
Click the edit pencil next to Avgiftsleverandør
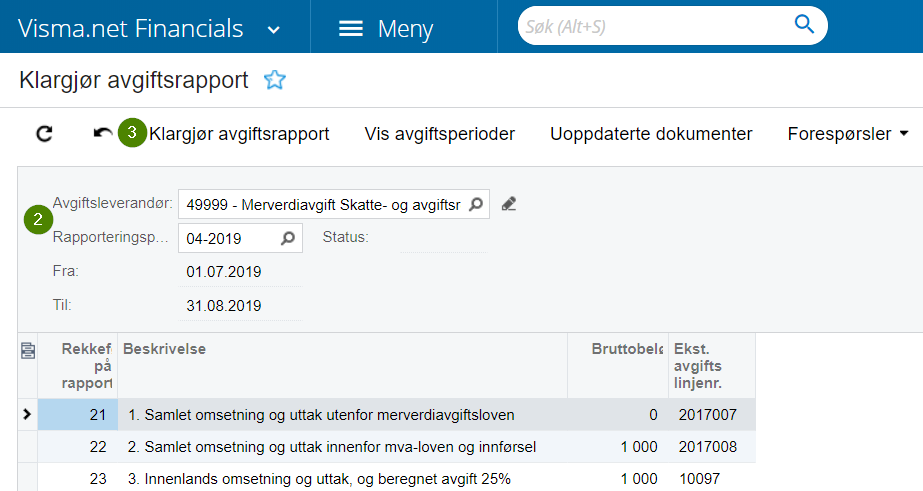[x=509, y=204]
